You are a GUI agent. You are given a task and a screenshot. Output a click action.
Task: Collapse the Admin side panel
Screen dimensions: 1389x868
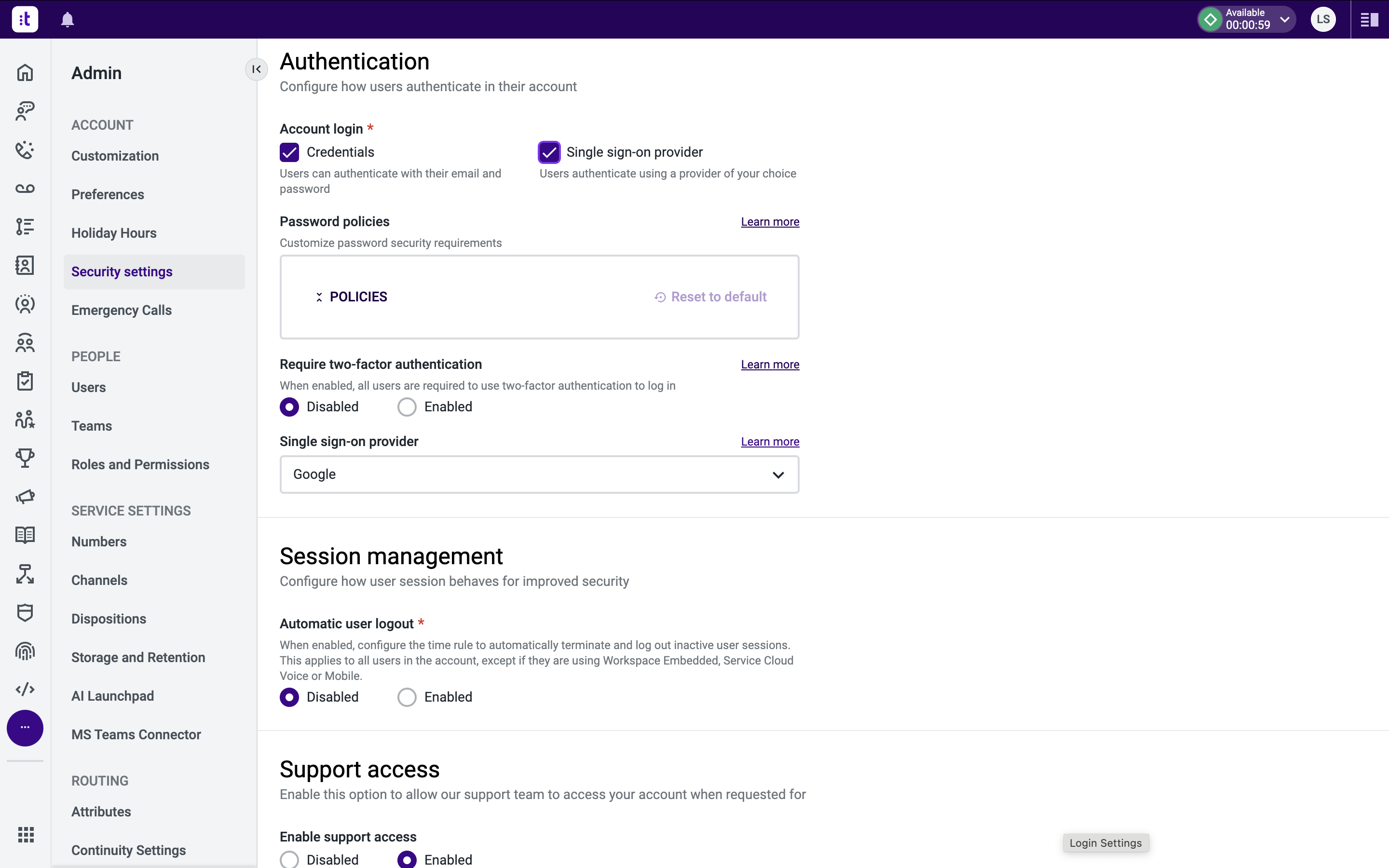[x=256, y=69]
